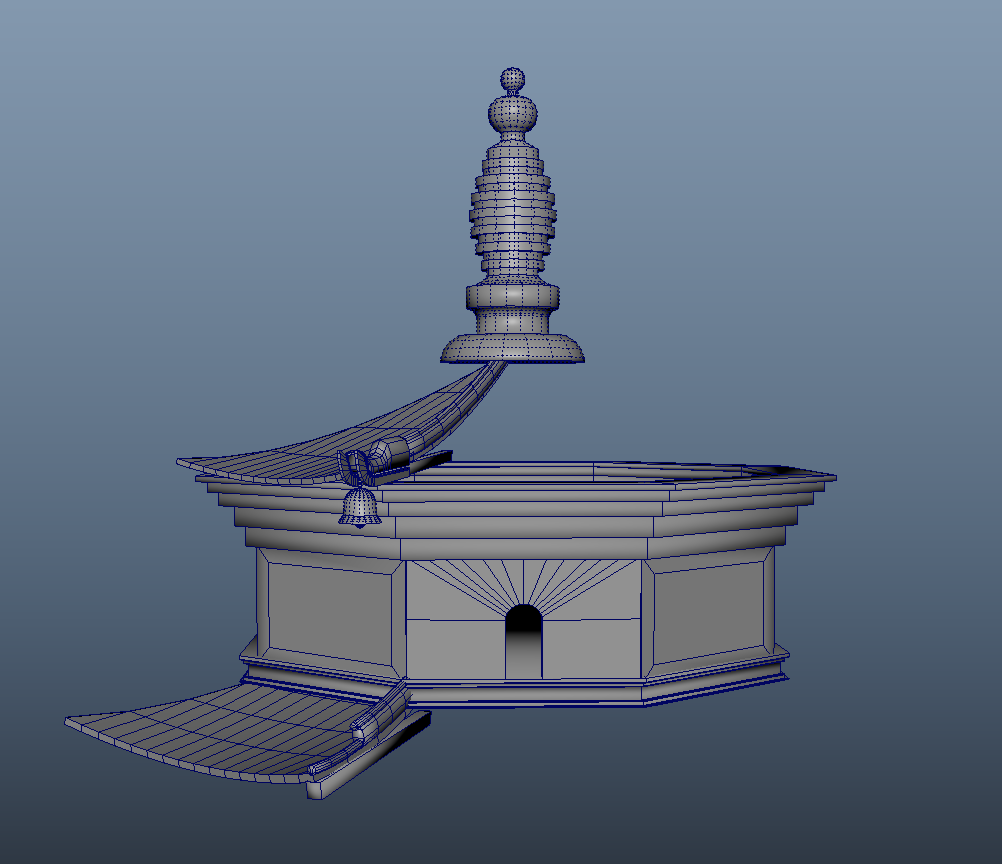Select the larger sphere below the finial tip

[513, 113]
